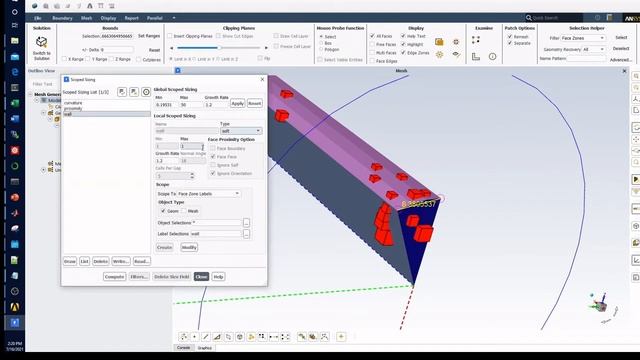Screen dimensions: 640x360
Task: Click the Delete Size Field button
Action: pyautogui.click(x=172, y=277)
